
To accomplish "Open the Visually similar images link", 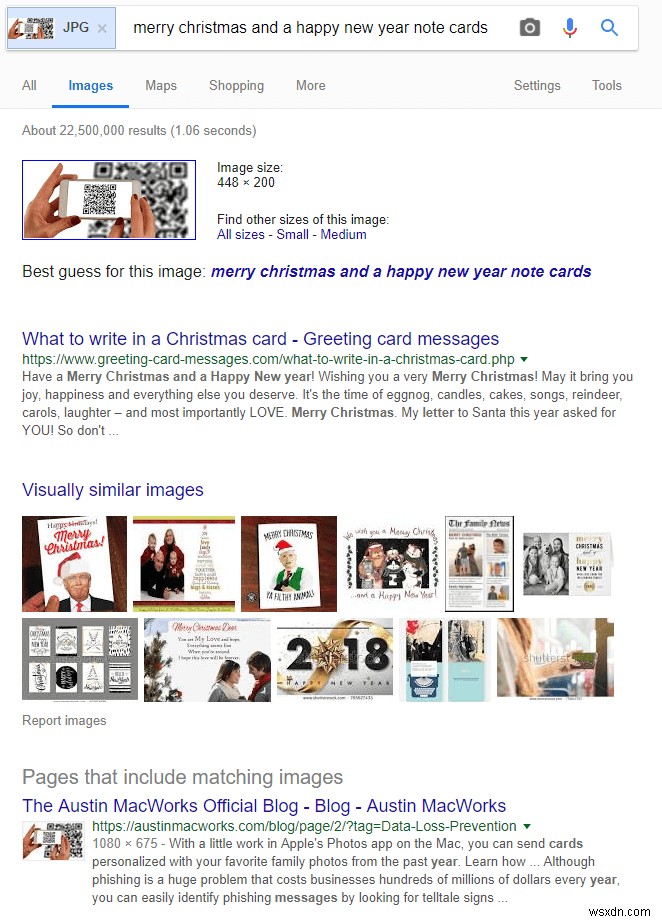I will pos(113,489).
